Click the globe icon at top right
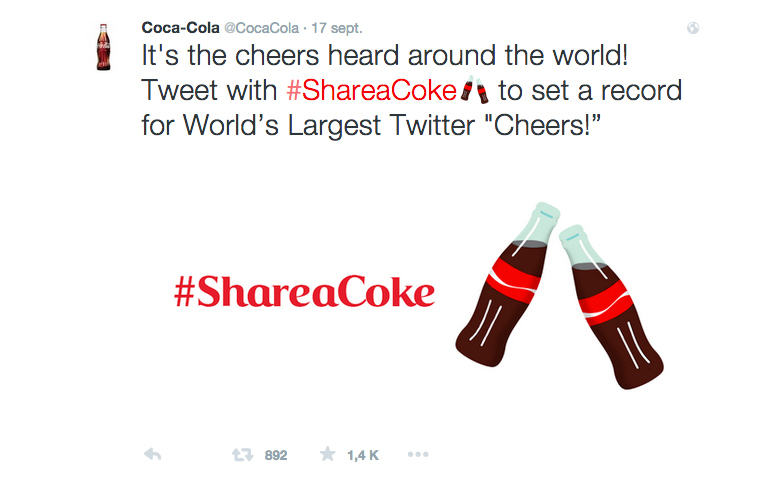This screenshot has height=485, width=781. click(694, 29)
